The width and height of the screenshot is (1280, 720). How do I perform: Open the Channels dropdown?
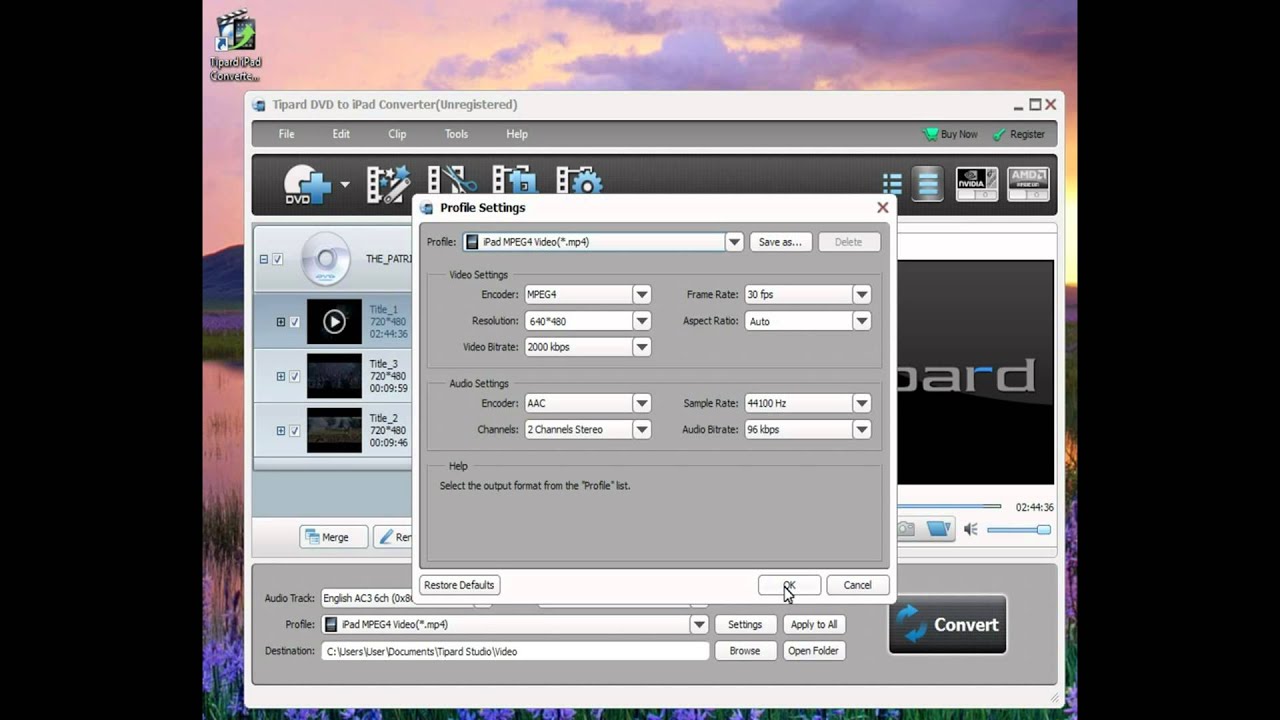tap(642, 429)
